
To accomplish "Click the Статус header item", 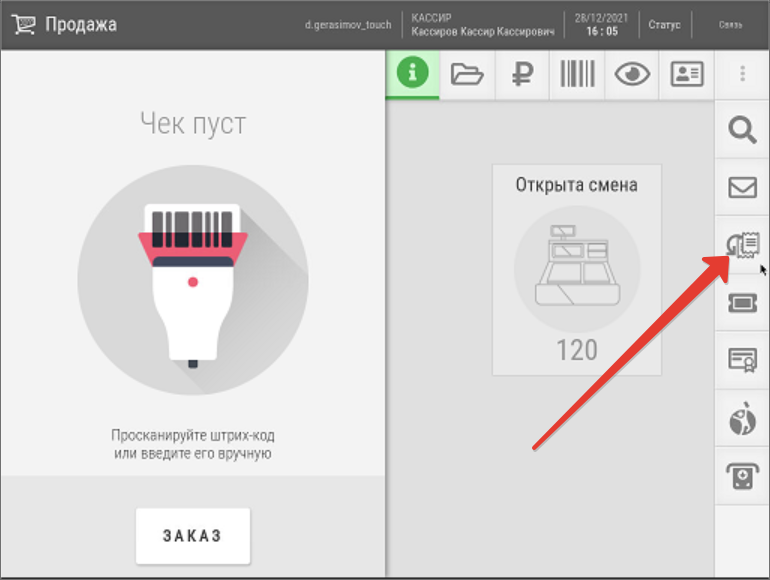I will point(664,25).
